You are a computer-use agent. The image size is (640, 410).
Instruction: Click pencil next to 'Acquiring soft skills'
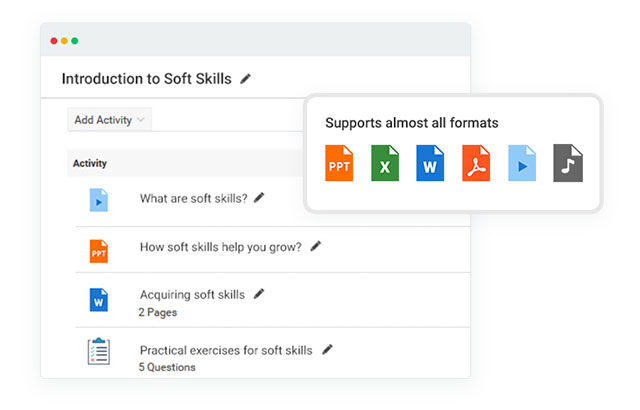point(259,294)
